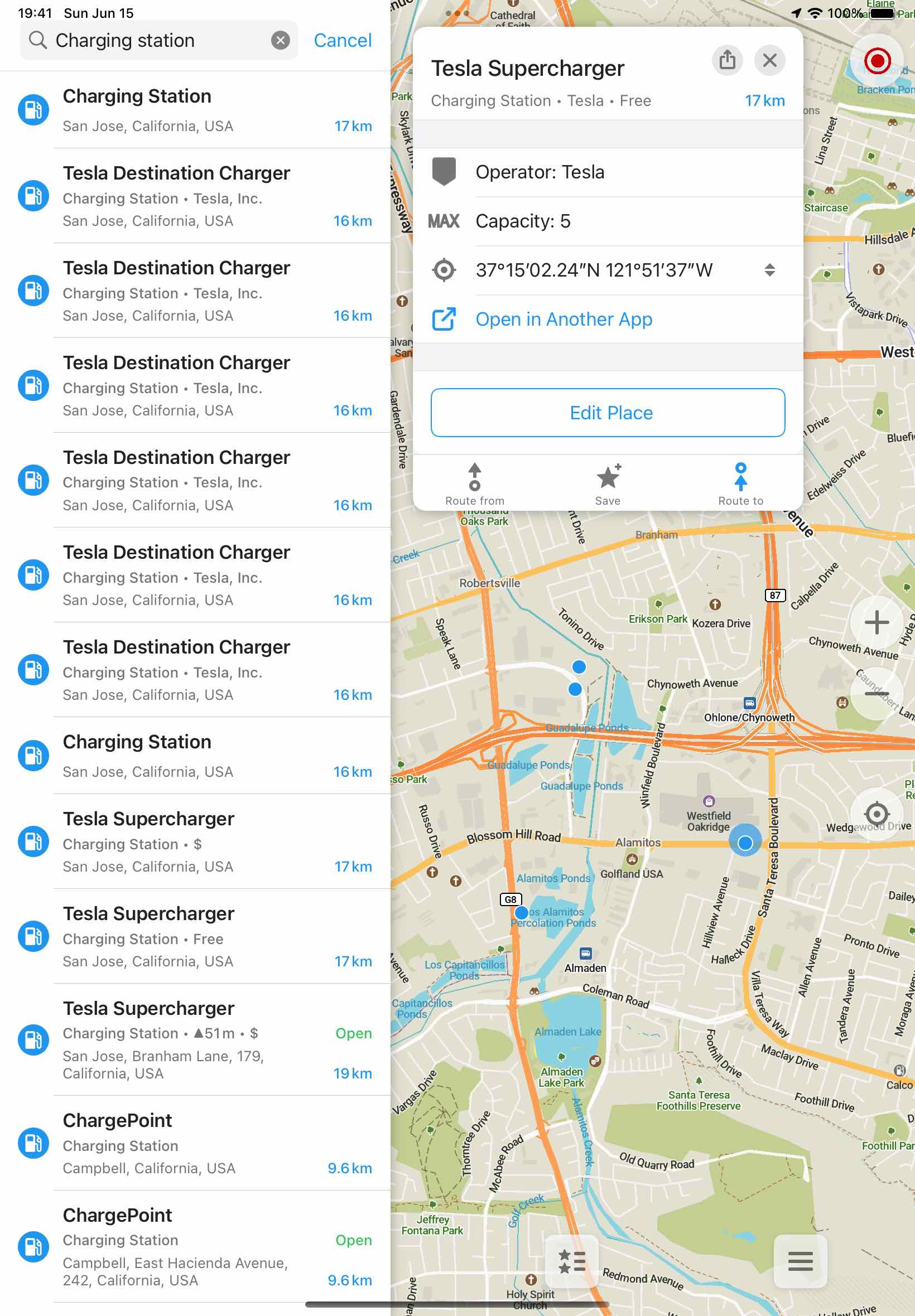Viewport: 915px width, 1316px height.
Task: Tap the Open in Another App link
Action: pyautogui.click(x=564, y=319)
